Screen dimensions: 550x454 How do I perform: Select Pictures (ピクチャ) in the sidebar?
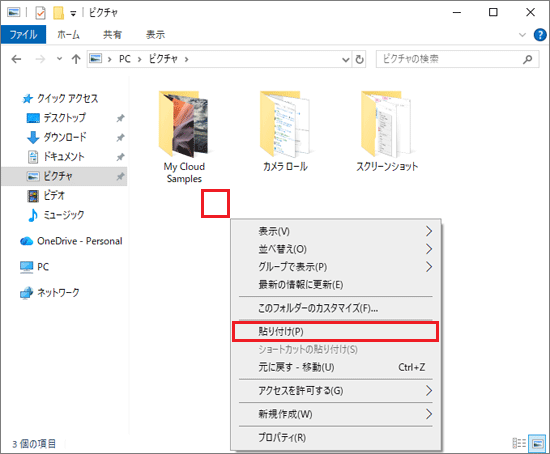coord(64,176)
